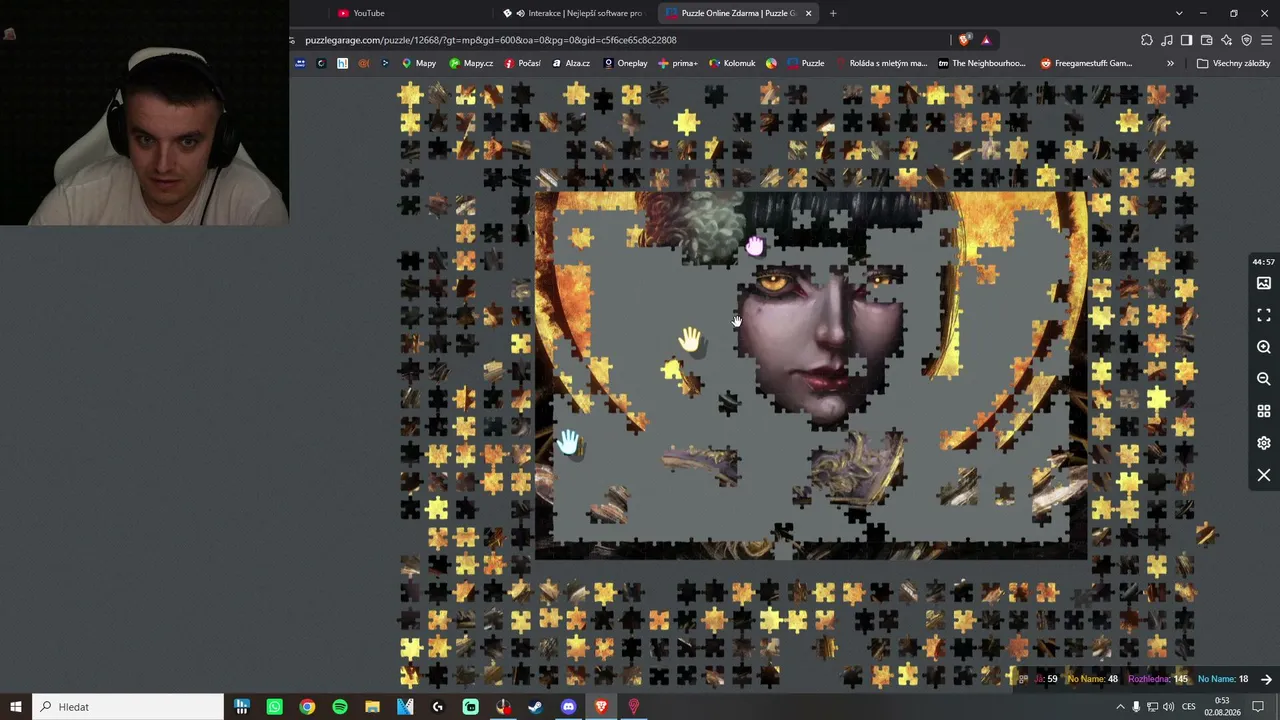Switch to the Interakce browser tab
The height and width of the screenshot is (720, 1280).
[x=575, y=13]
